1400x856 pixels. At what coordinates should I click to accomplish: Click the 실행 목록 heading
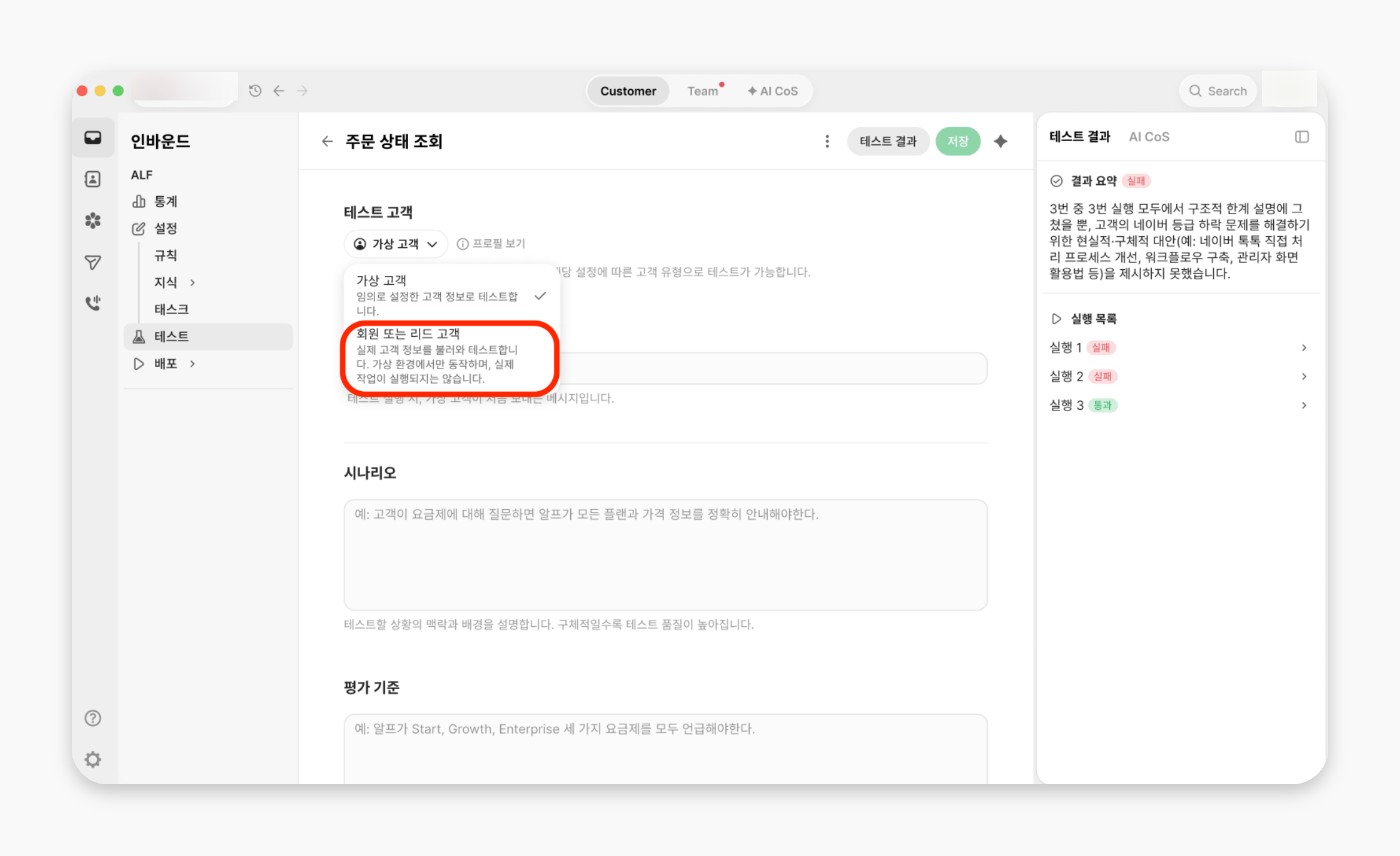(1094, 319)
